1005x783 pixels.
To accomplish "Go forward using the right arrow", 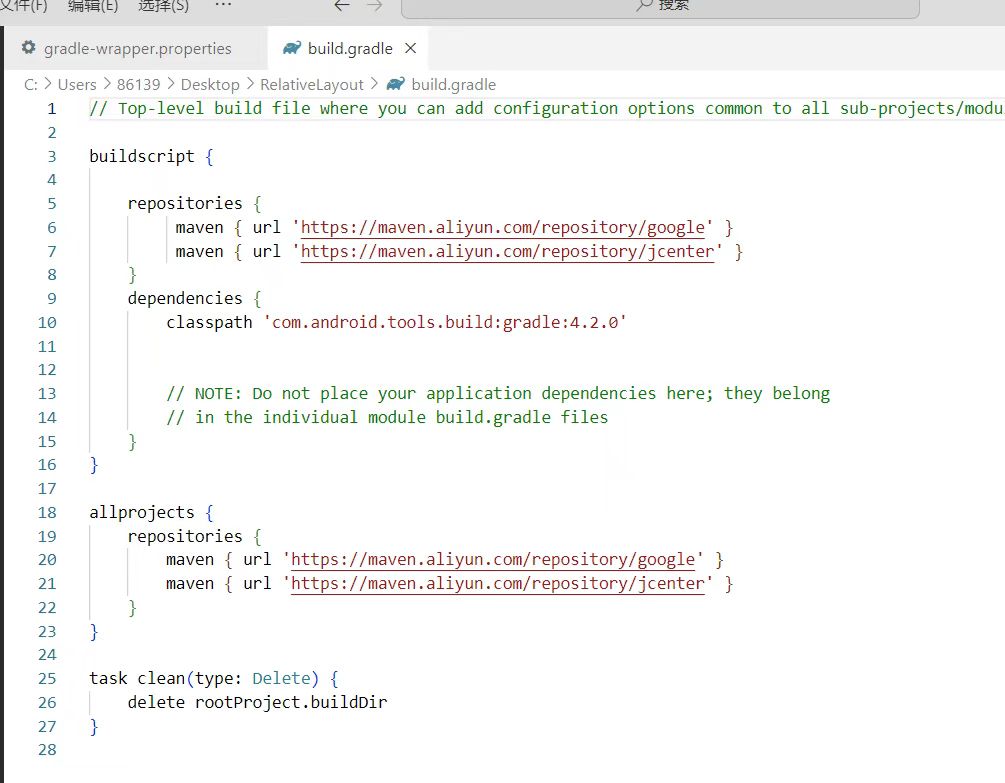I will (x=374, y=6).
